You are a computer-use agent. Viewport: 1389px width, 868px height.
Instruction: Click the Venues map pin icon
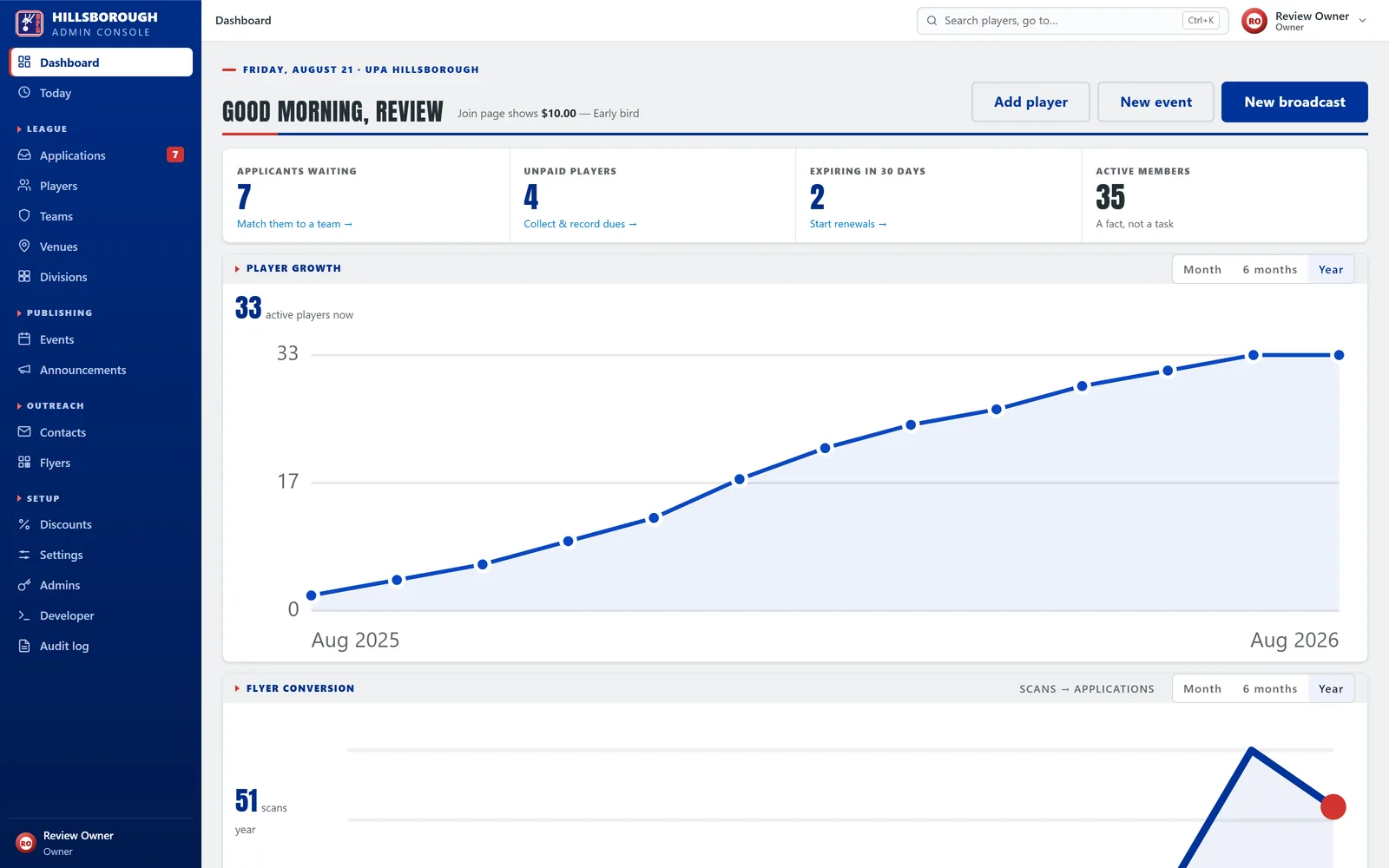pyautogui.click(x=24, y=247)
